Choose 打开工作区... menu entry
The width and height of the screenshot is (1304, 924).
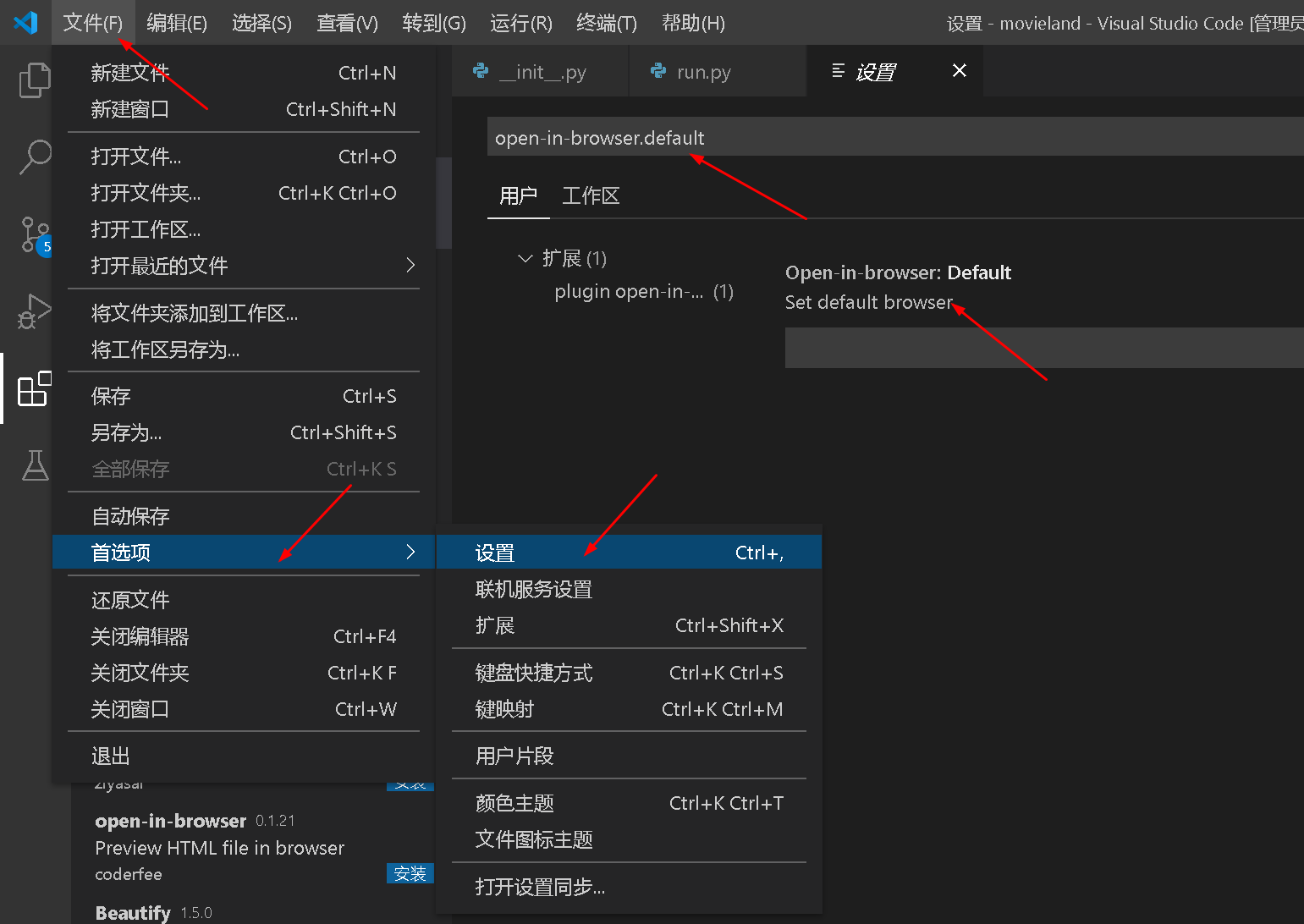click(244, 229)
